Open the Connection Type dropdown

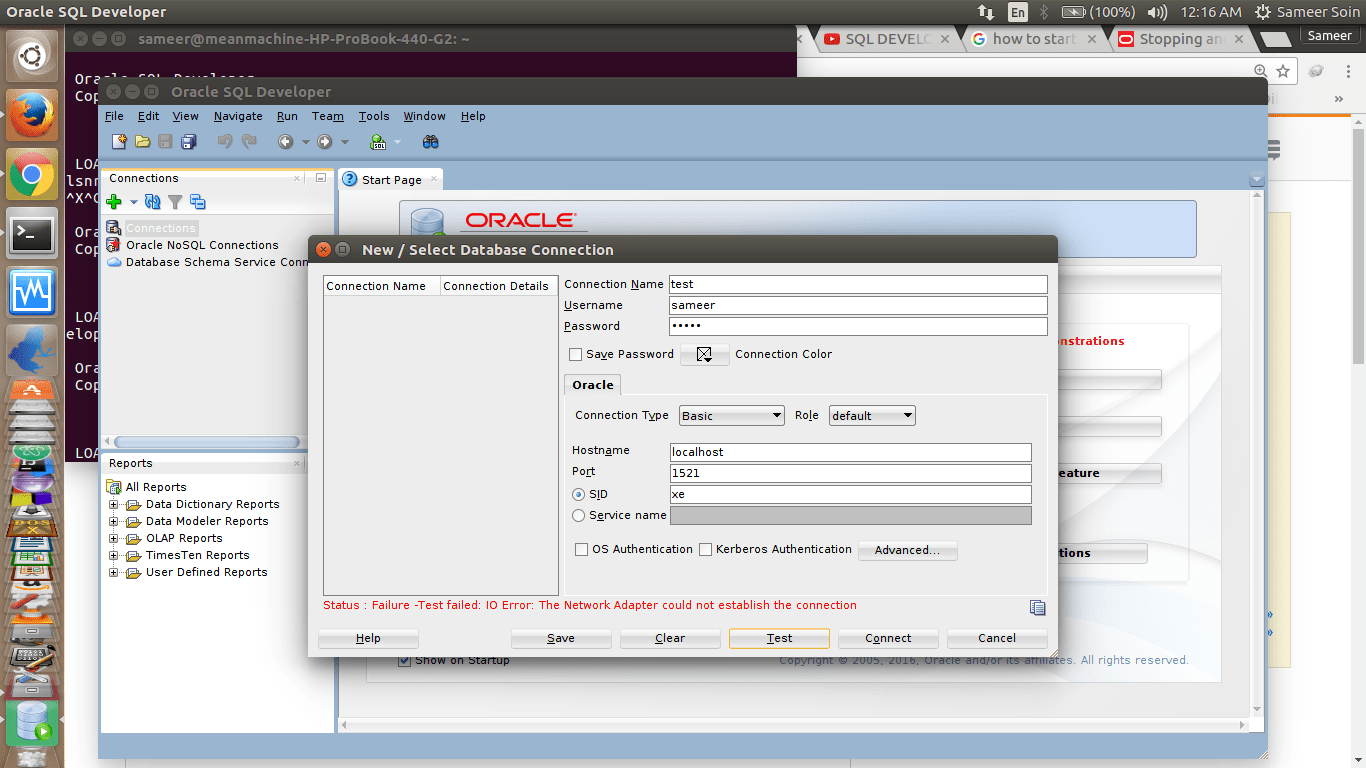point(731,415)
